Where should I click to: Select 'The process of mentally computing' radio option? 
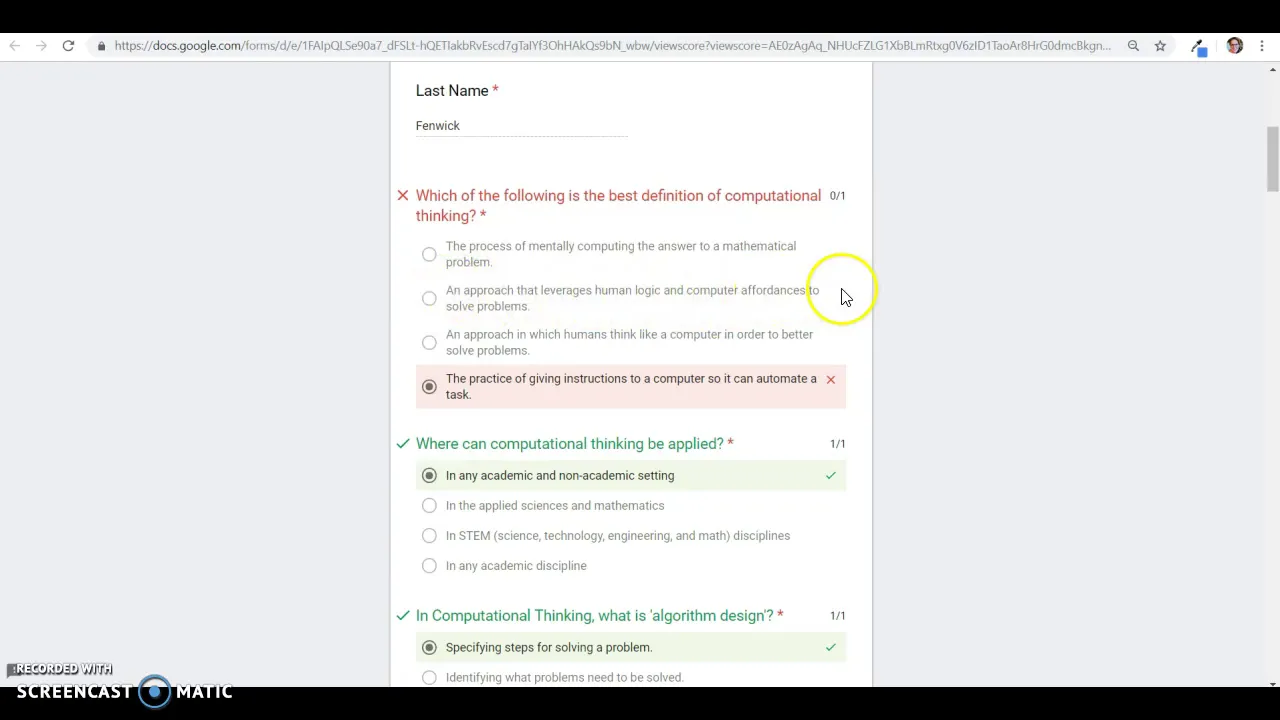pos(429,255)
